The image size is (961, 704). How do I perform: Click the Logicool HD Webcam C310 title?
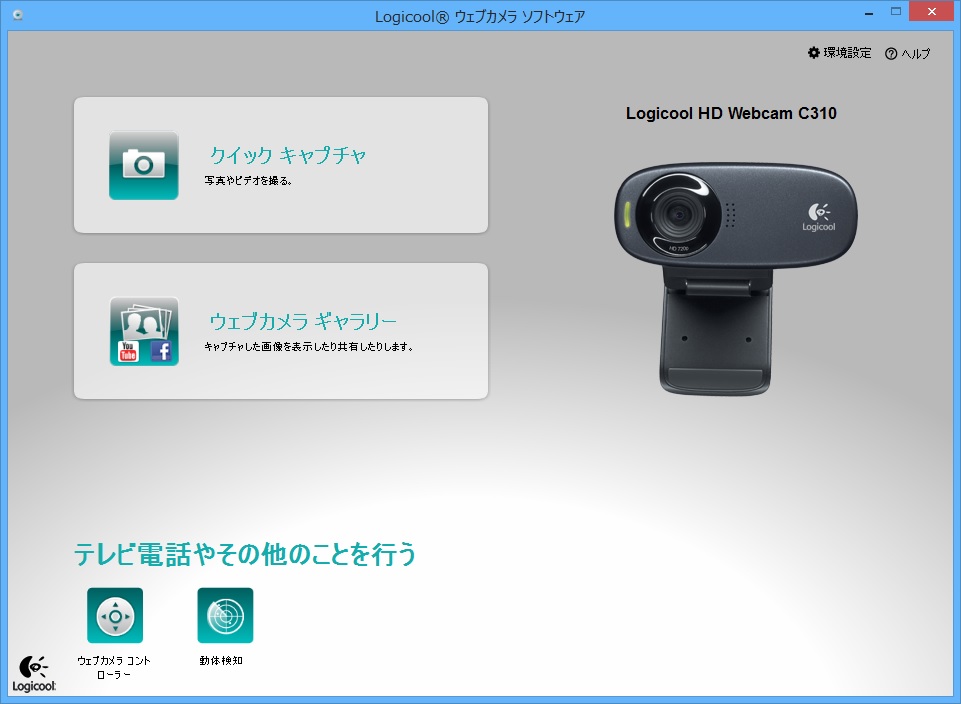coord(731,113)
